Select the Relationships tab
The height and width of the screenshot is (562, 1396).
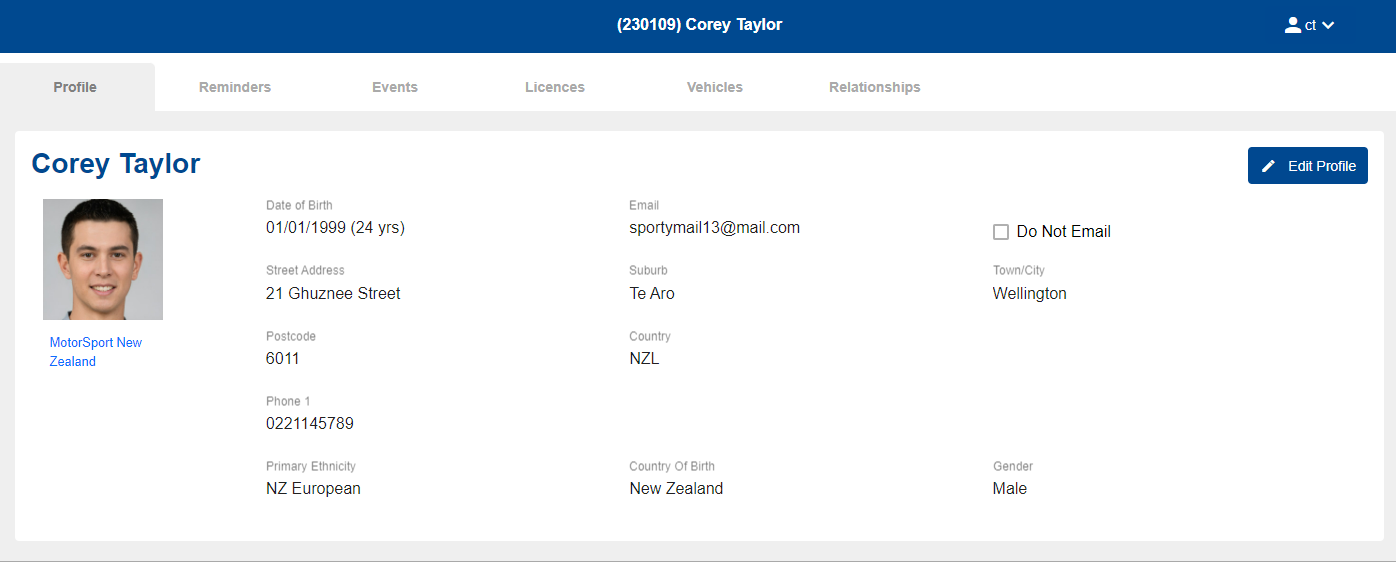tap(875, 87)
